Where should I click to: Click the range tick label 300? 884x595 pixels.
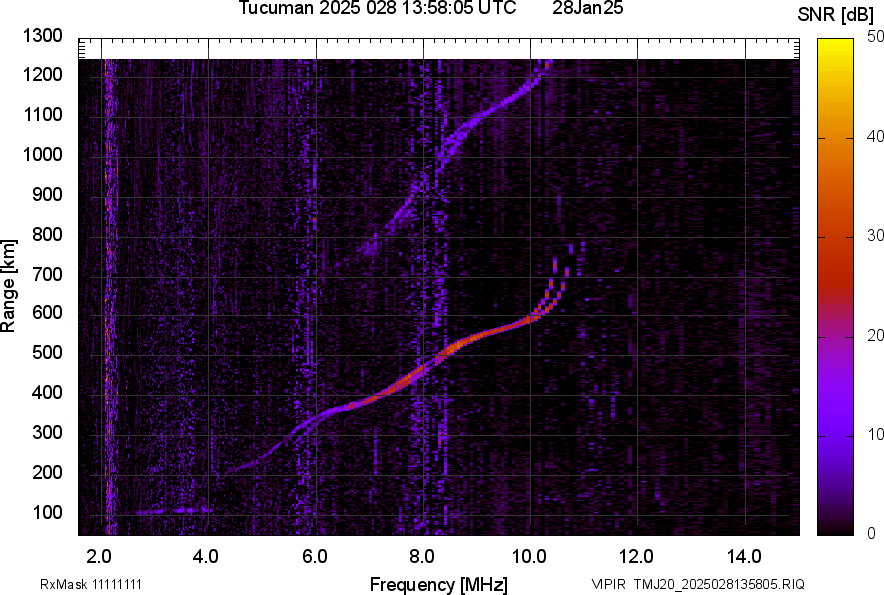47,433
